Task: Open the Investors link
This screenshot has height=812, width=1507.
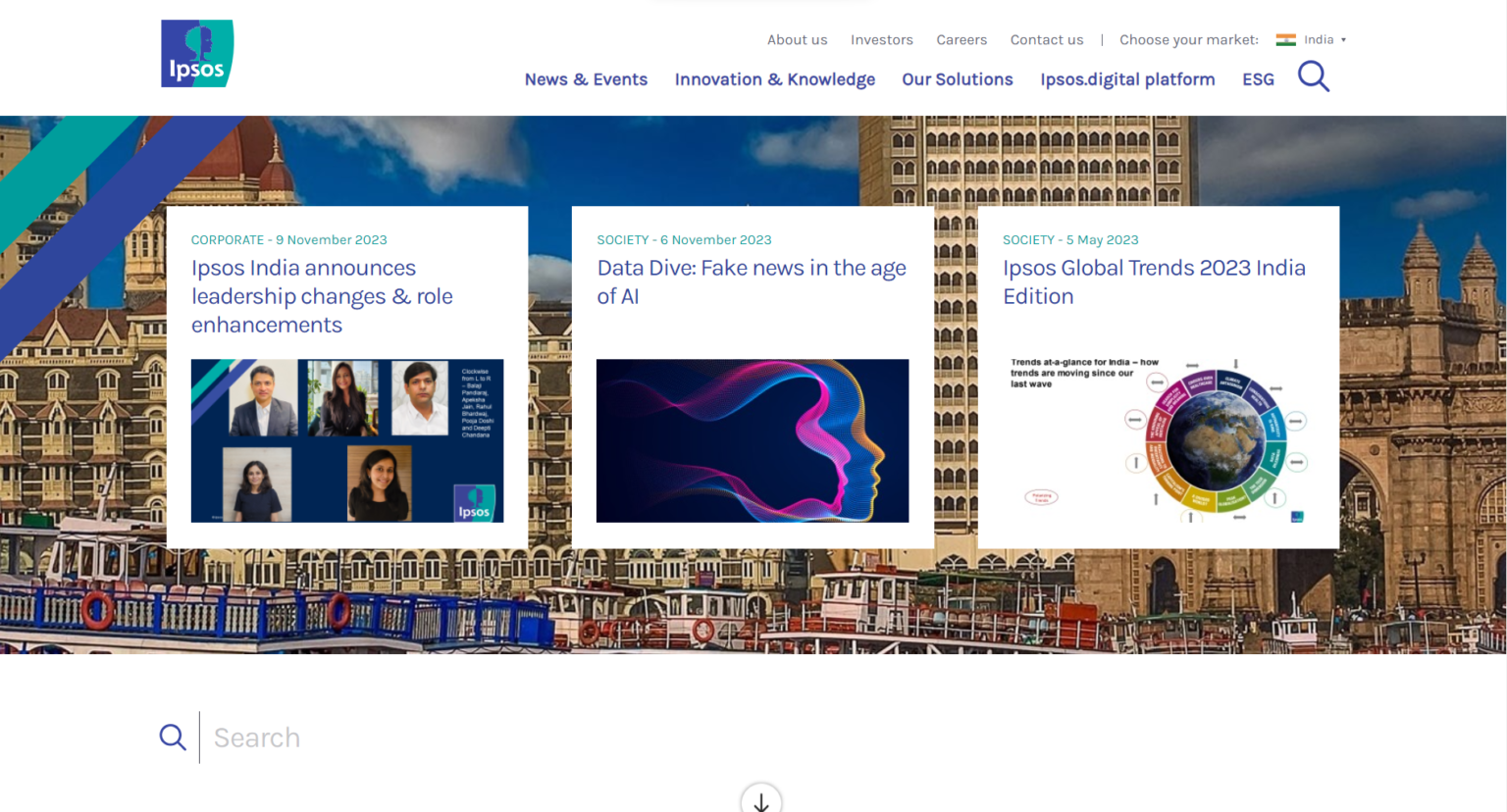Action: (881, 40)
